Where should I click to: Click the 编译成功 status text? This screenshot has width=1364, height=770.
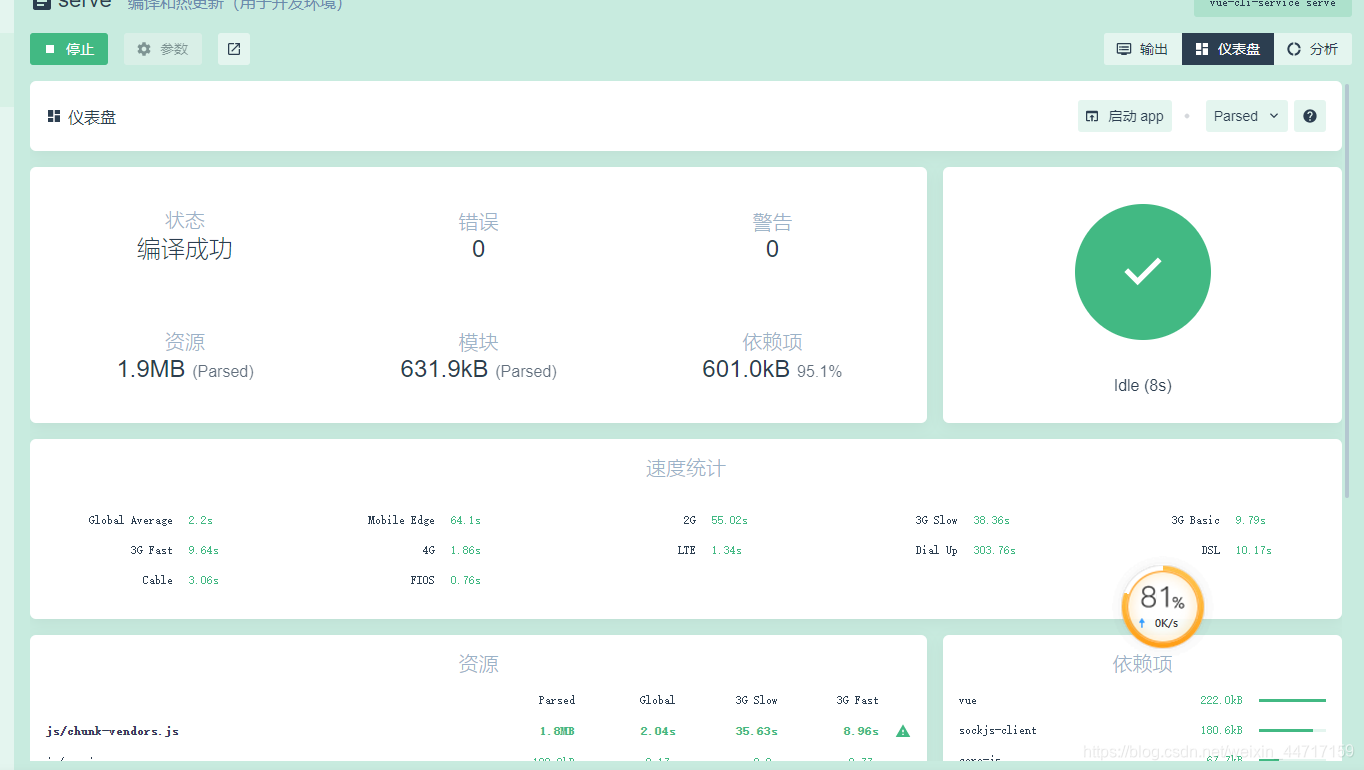pos(185,249)
